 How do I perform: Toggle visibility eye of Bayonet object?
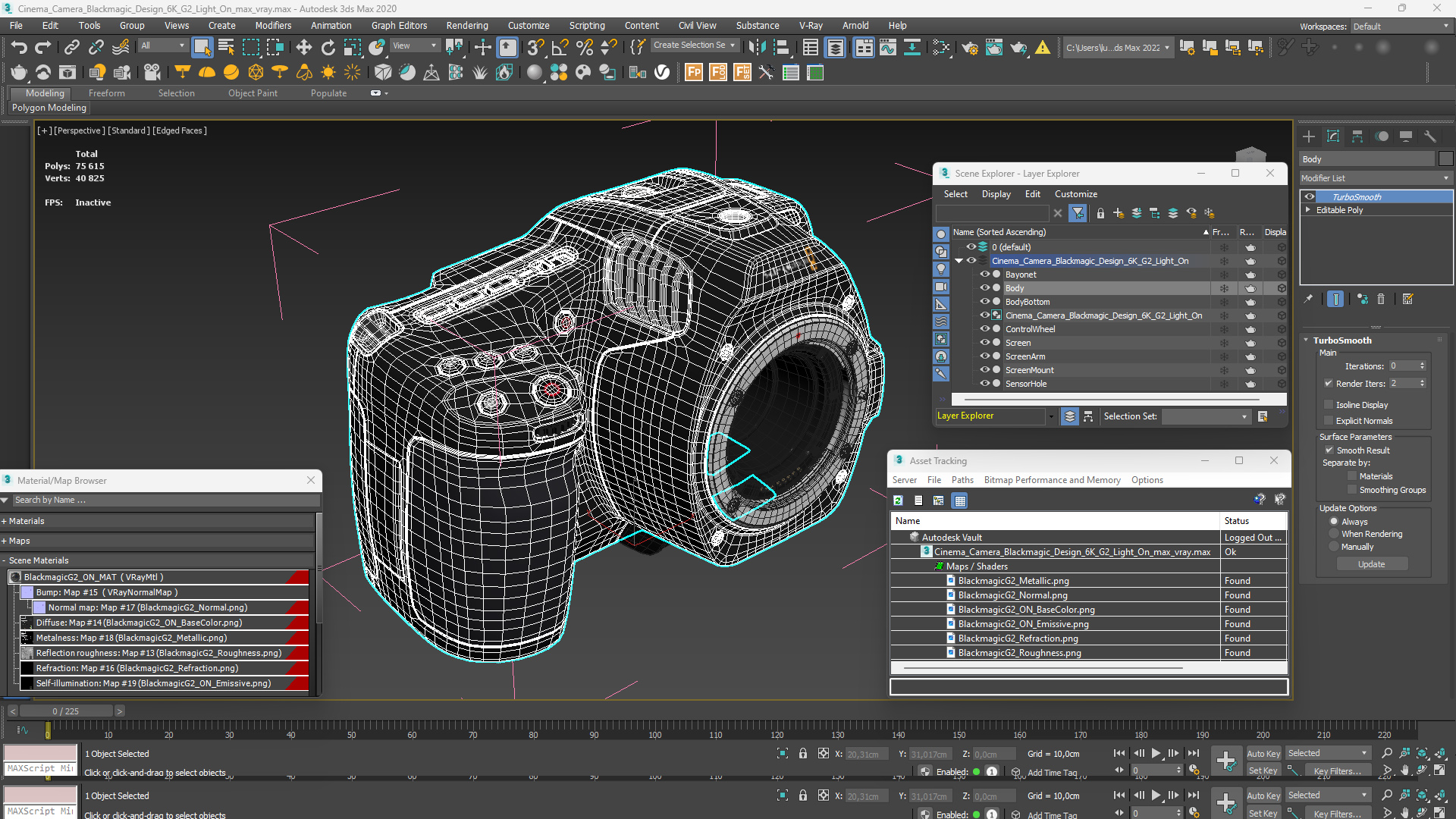coord(984,275)
